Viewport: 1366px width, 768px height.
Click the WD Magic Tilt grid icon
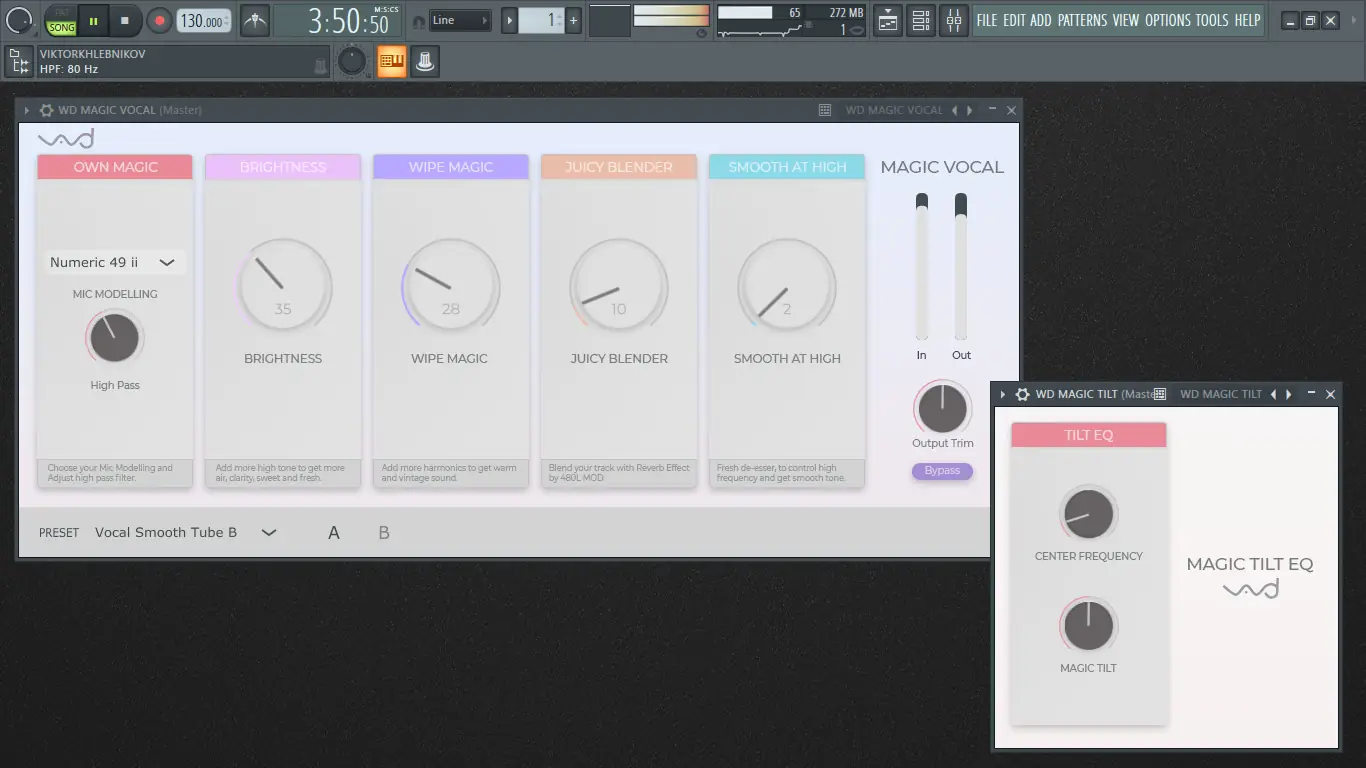pos(1160,394)
